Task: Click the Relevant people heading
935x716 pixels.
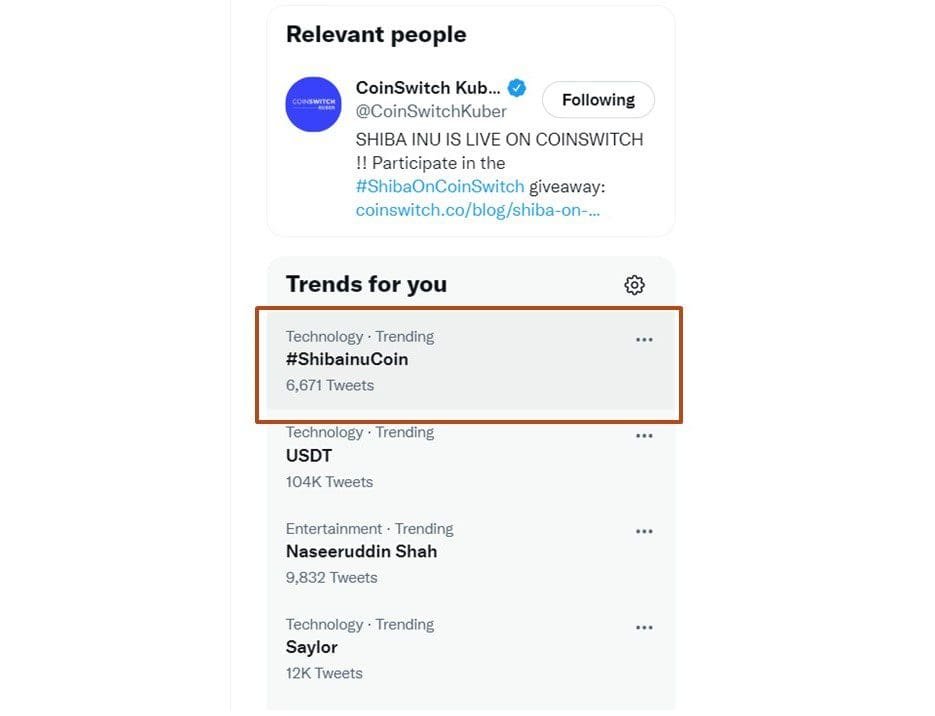Action: pyautogui.click(x=376, y=34)
